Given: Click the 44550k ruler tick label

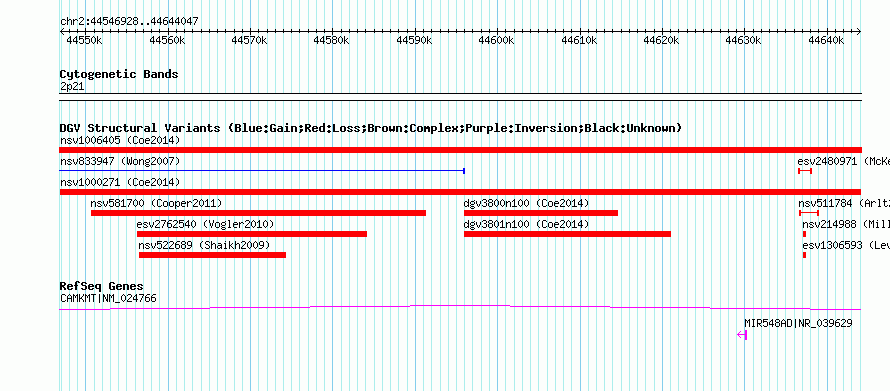Looking at the screenshot, I should click(x=85, y=40).
